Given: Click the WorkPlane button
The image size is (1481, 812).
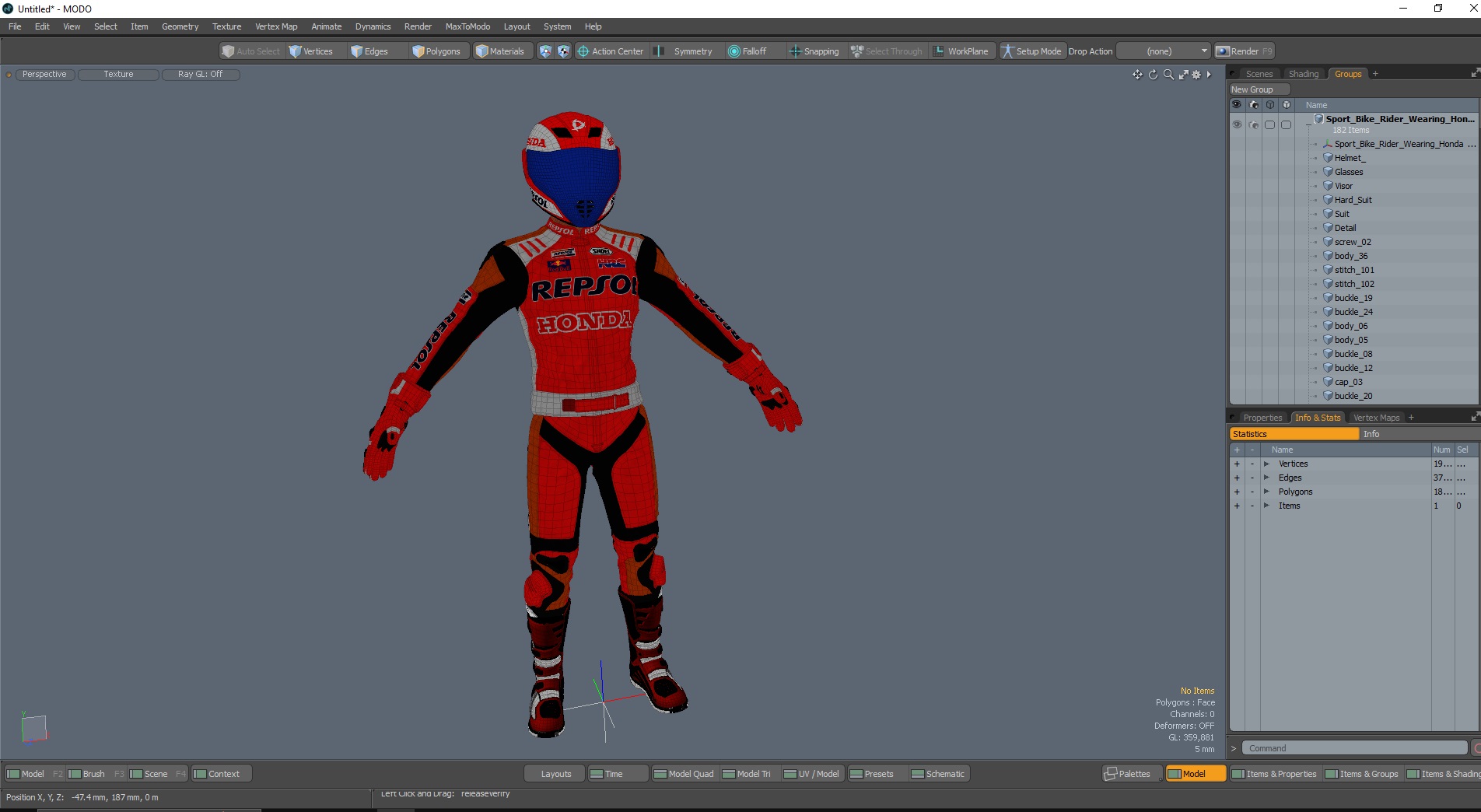Looking at the screenshot, I should click(x=961, y=51).
